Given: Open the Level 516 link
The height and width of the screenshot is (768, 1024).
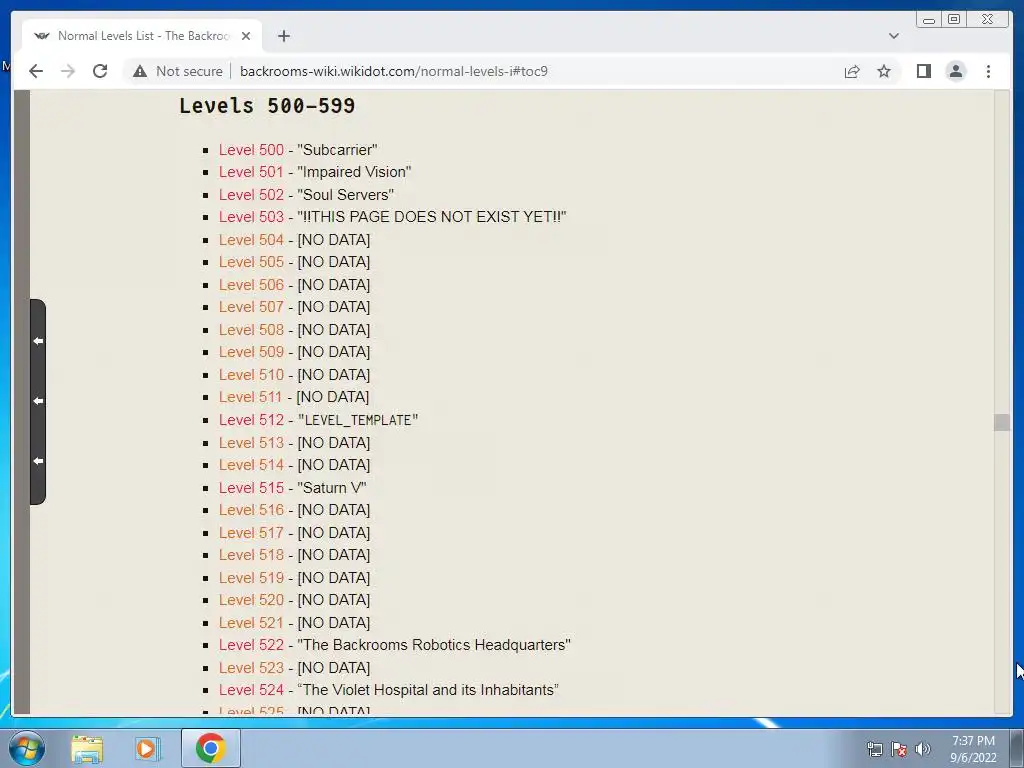Looking at the screenshot, I should (x=251, y=510).
